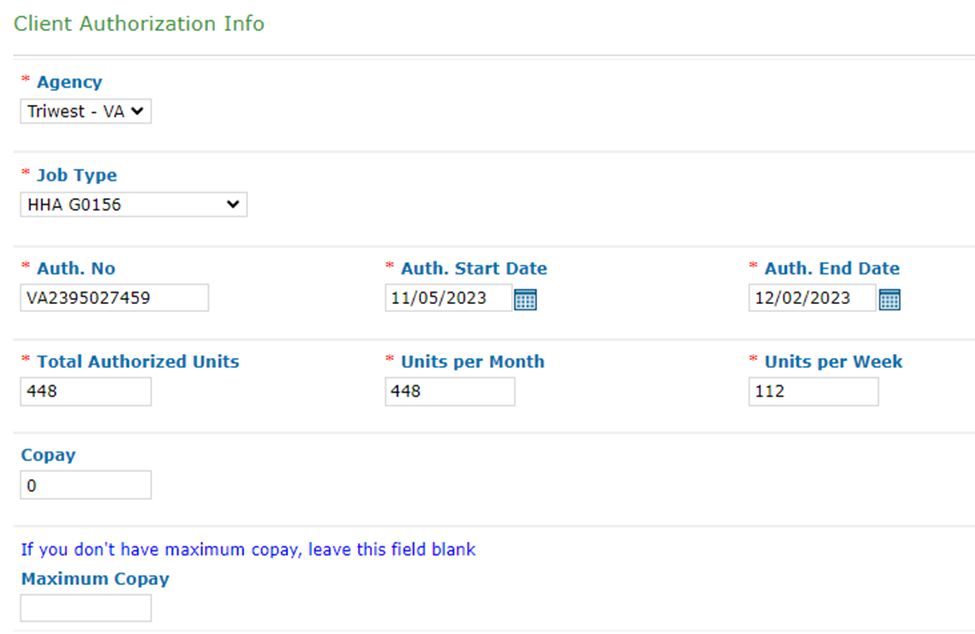
Task: Open the Auth. Start Date calendar picker
Action: pyautogui.click(x=526, y=299)
